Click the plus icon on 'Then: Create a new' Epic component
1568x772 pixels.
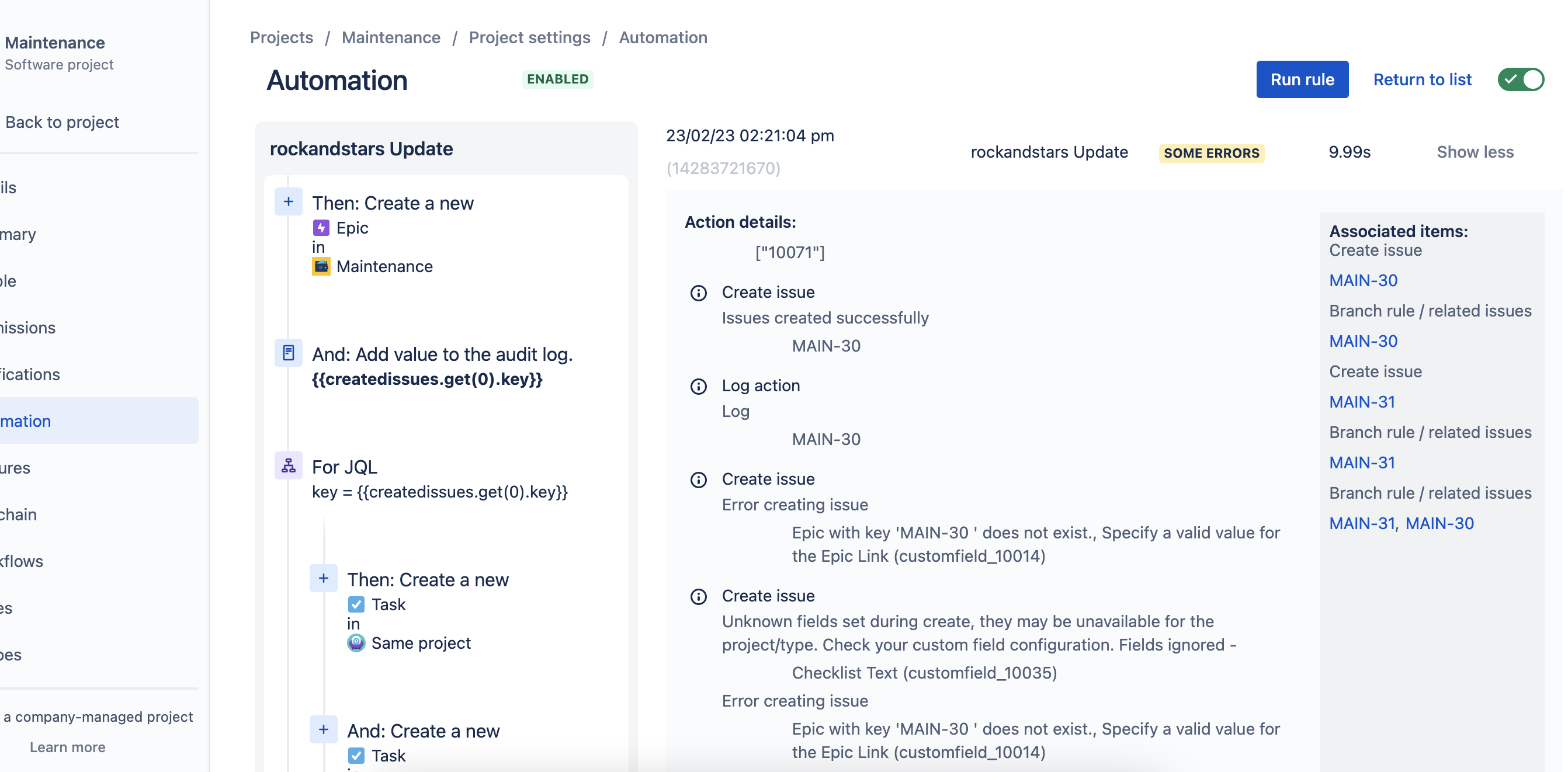[288, 201]
